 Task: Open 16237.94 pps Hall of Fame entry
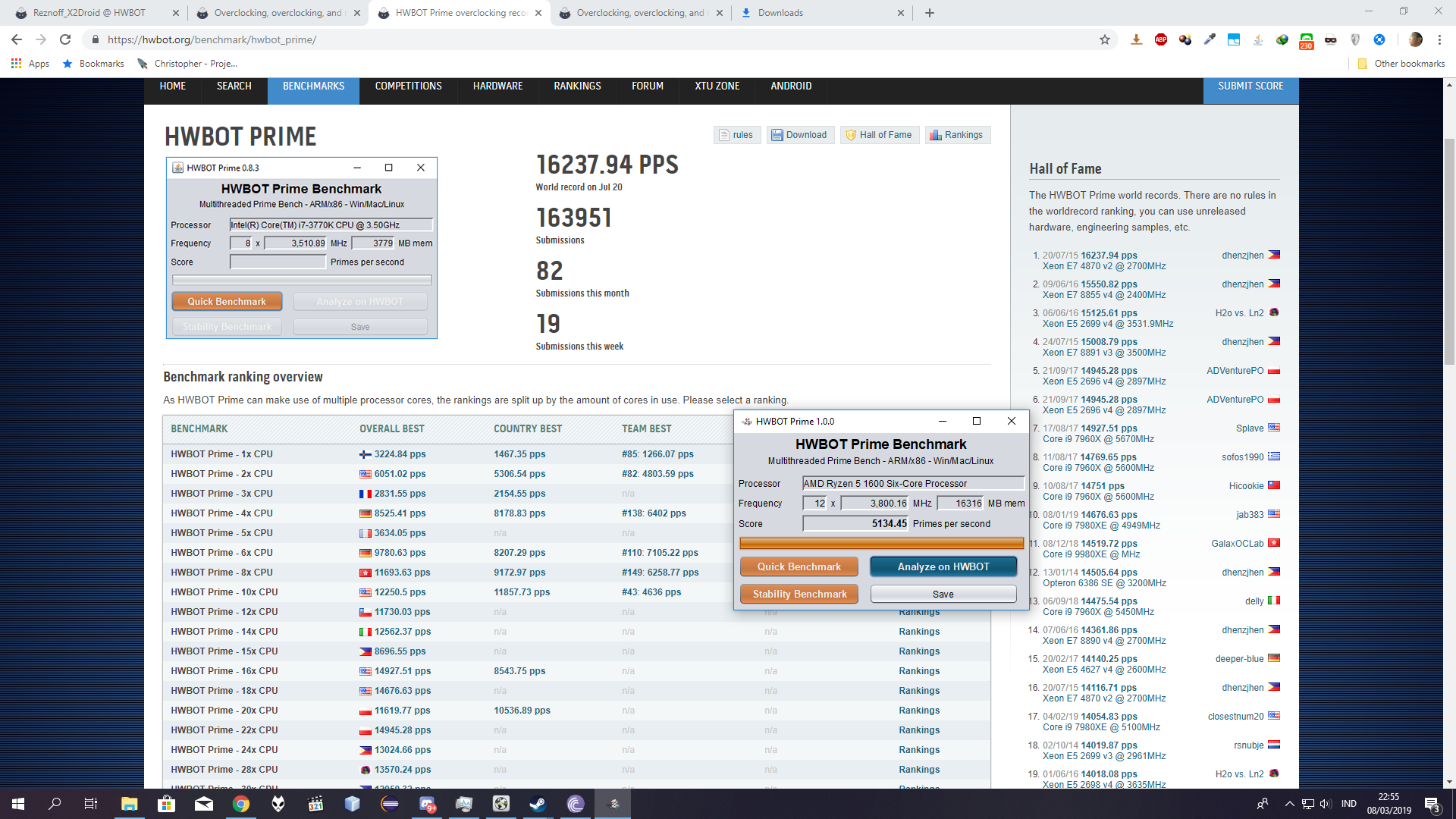tap(1109, 256)
